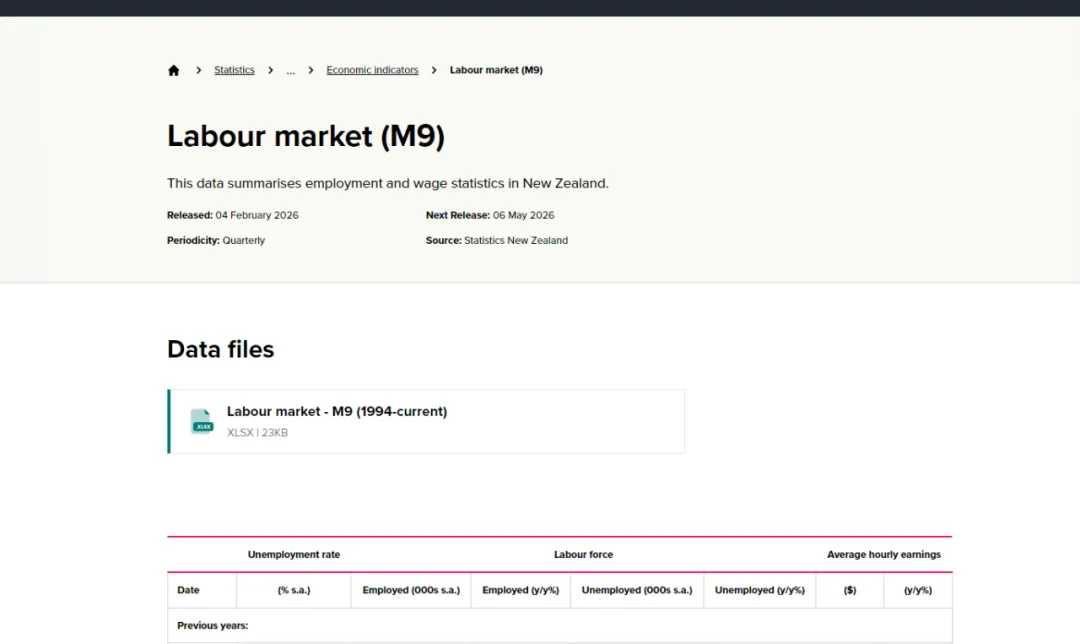
Task: Click the (% s.a.) column header
Action: pos(294,590)
